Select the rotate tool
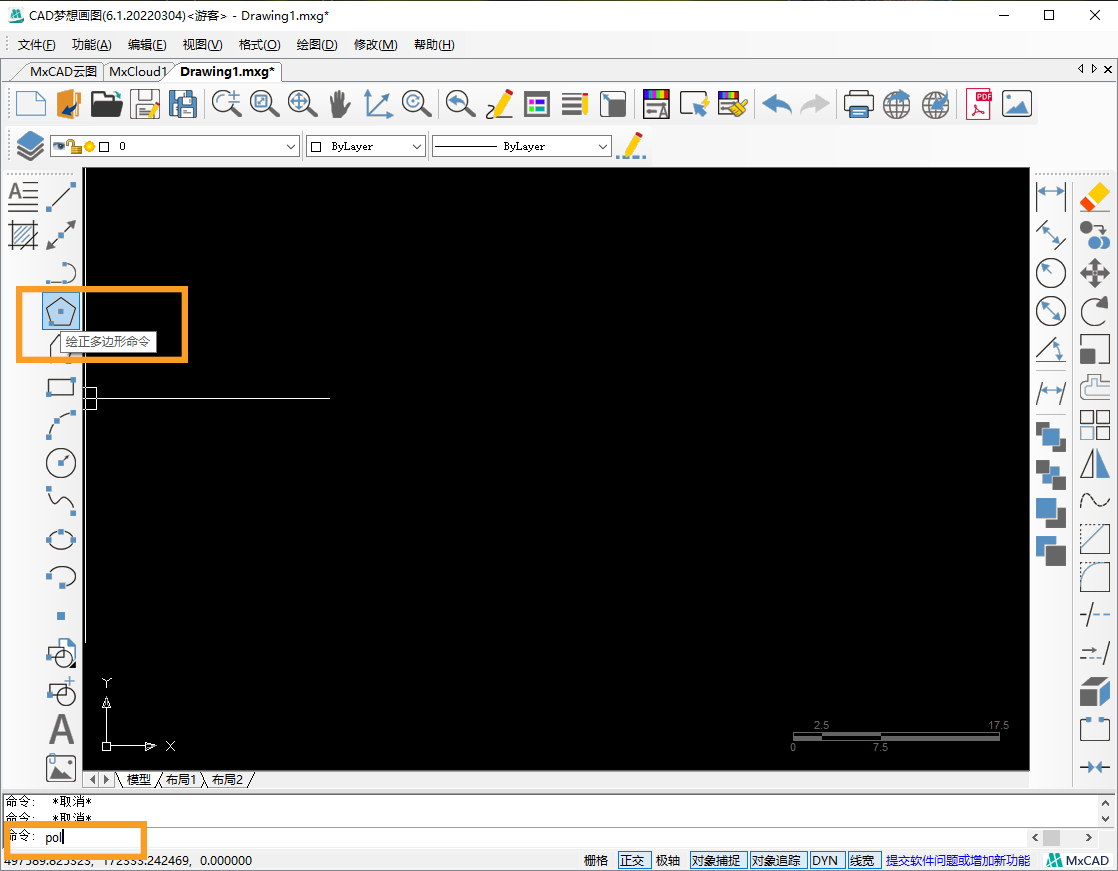 point(1094,311)
